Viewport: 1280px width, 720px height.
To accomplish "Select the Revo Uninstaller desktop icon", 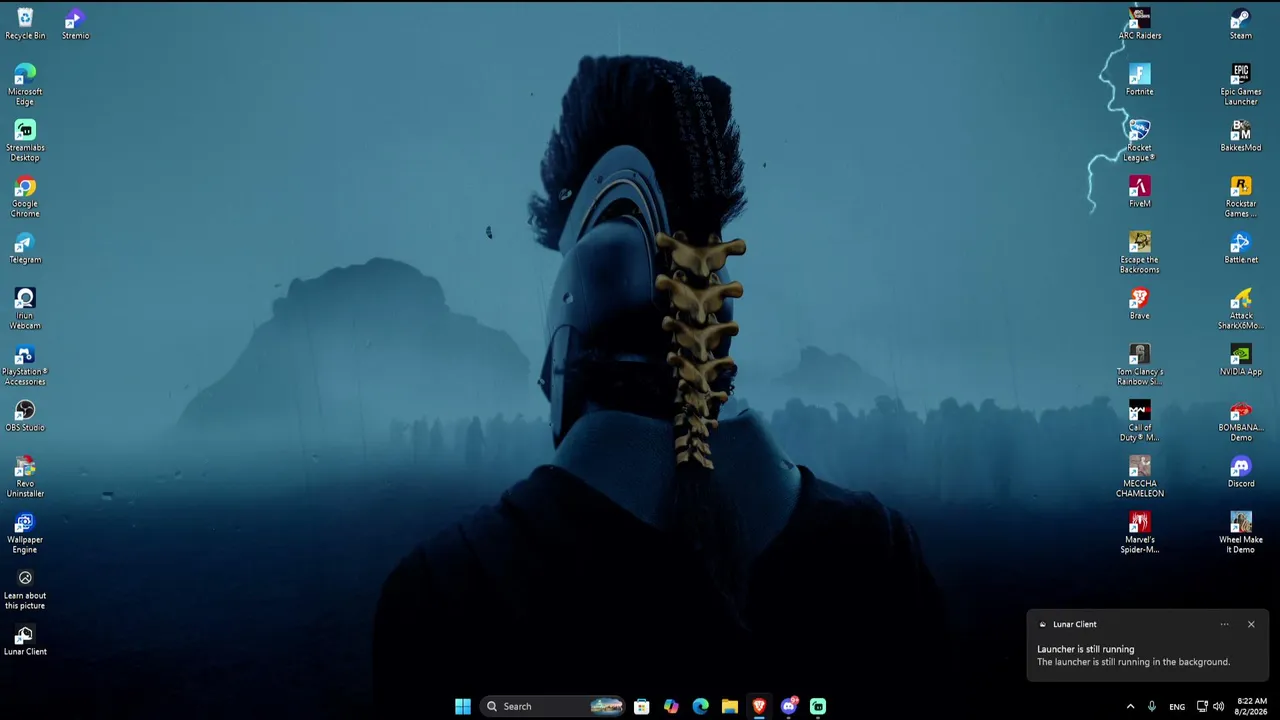I will click(x=25, y=477).
